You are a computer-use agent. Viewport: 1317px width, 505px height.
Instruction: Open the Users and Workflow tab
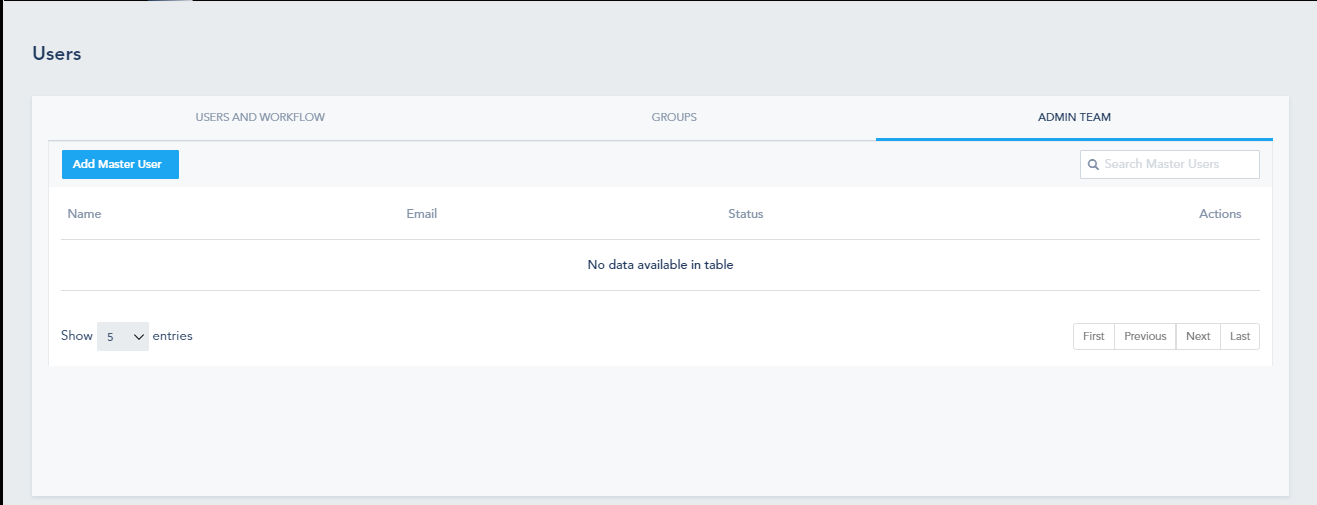tap(260, 117)
